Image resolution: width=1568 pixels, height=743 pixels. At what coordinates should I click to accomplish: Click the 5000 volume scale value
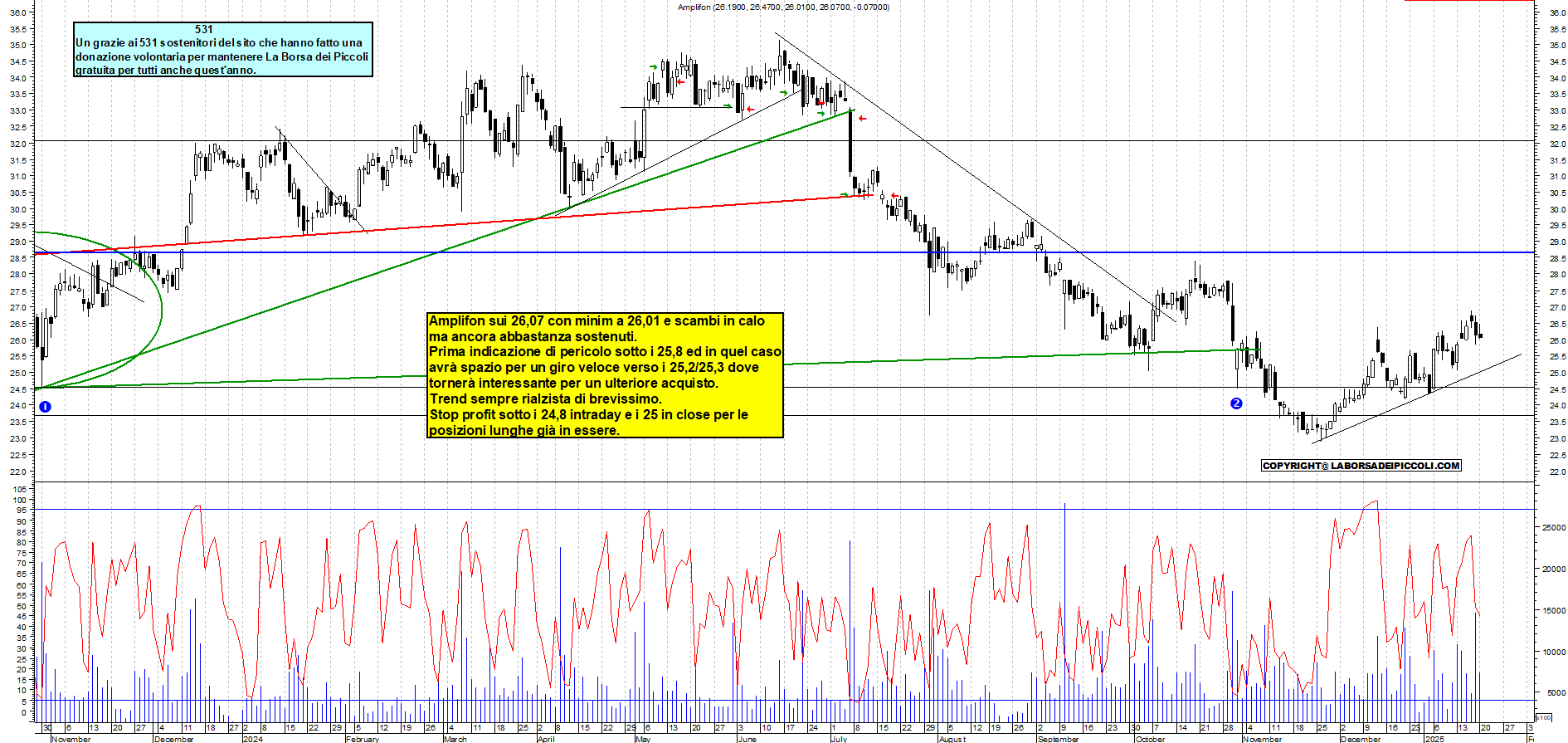(1556, 693)
